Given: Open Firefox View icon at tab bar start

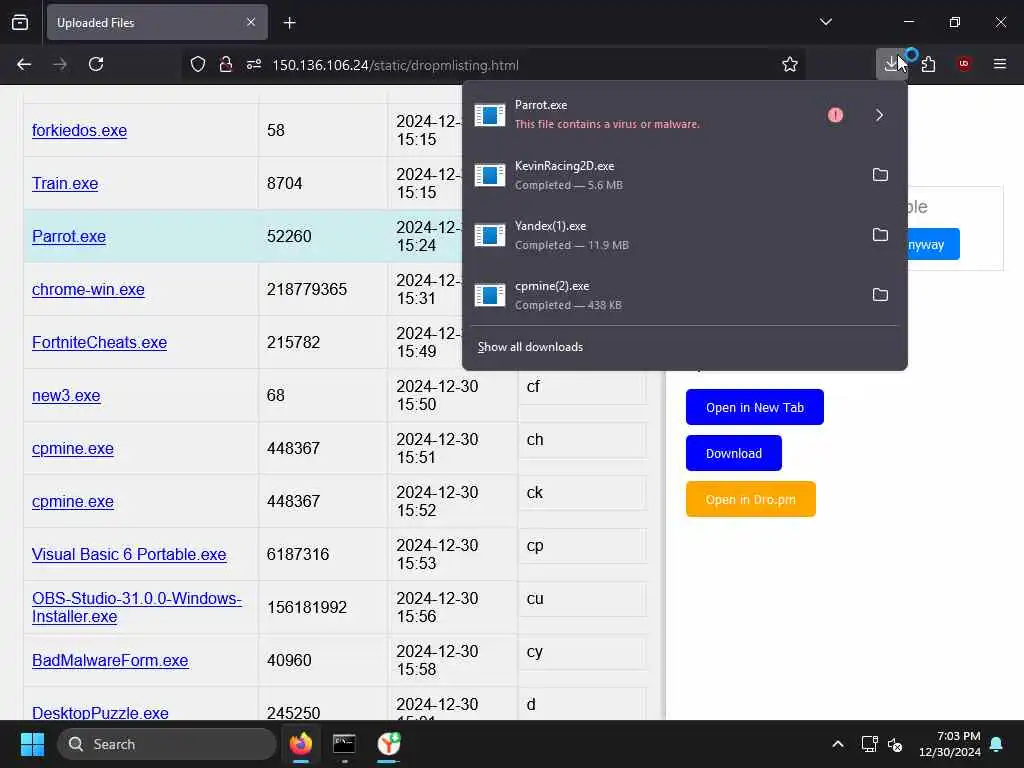Looking at the screenshot, I should pos(20,22).
